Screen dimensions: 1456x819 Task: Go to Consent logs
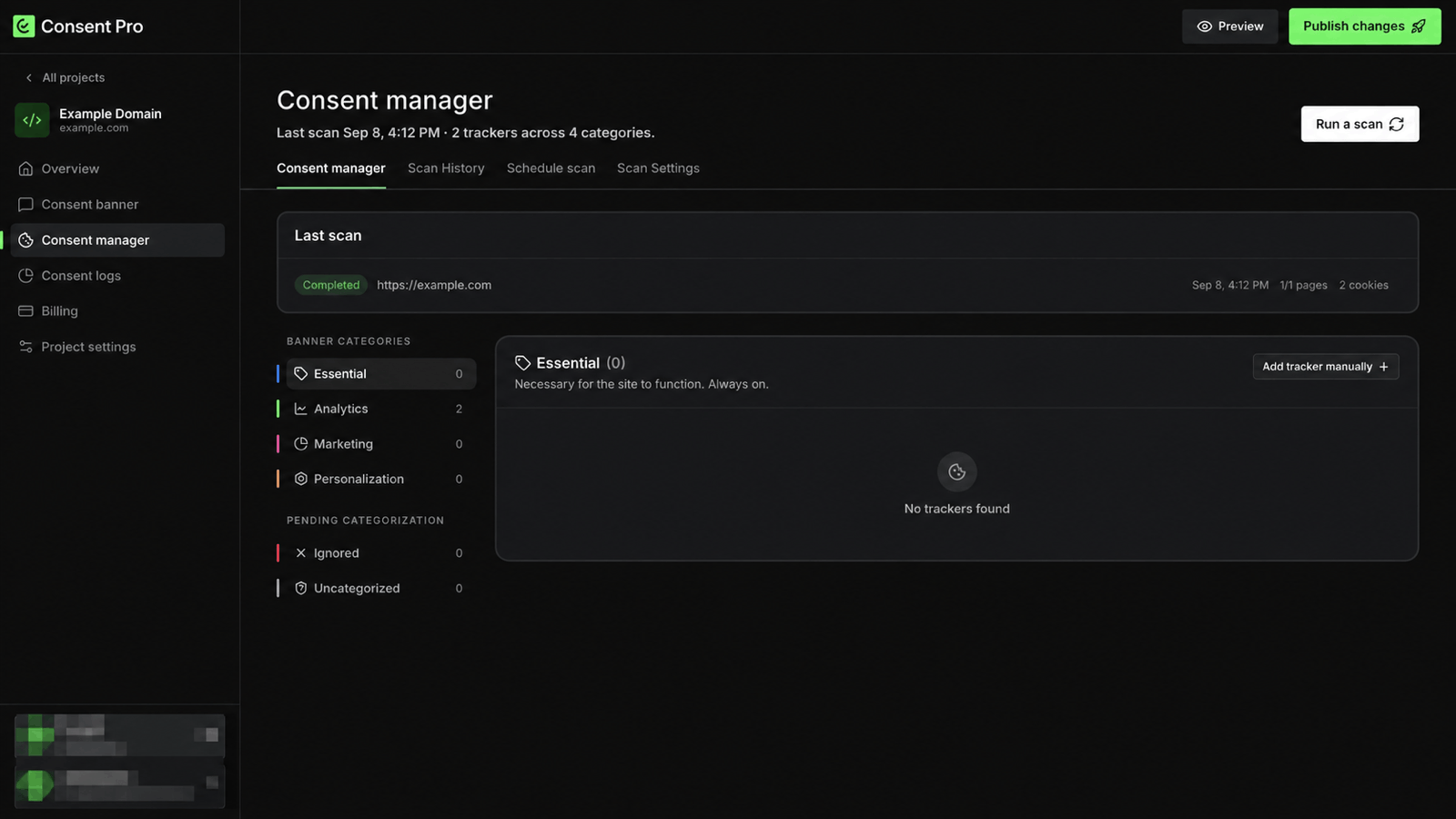(x=117, y=276)
